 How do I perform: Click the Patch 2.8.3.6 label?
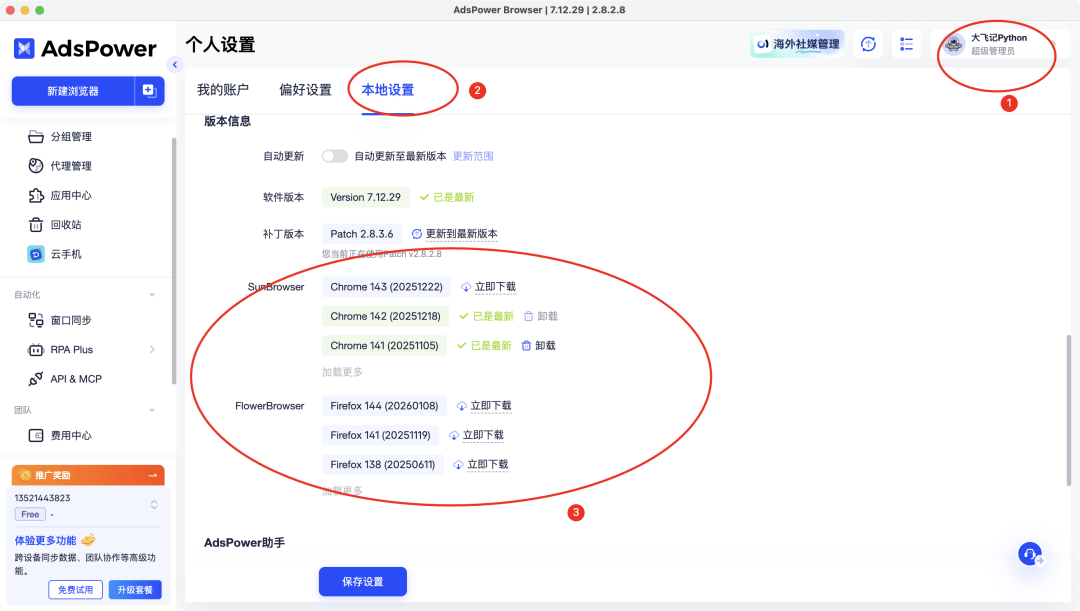[x=362, y=234]
